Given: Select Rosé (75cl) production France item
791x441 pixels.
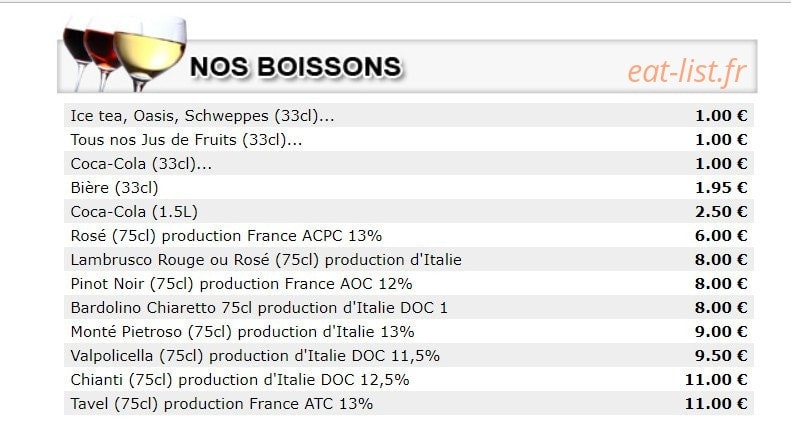Looking at the screenshot, I should click(409, 236).
